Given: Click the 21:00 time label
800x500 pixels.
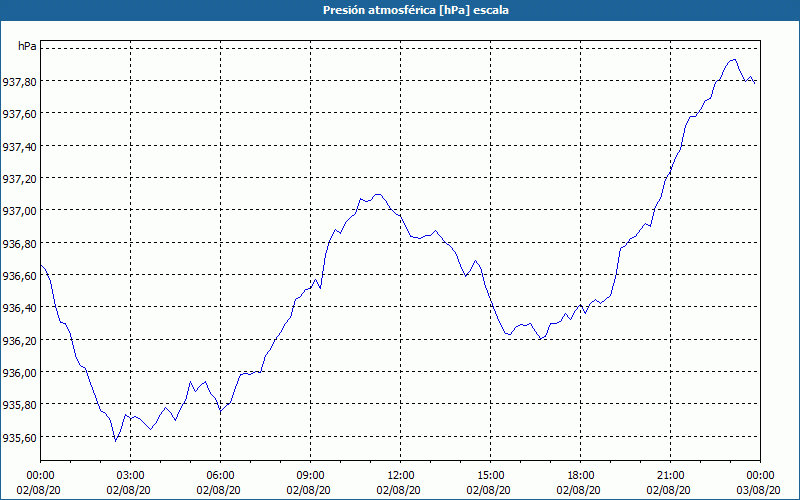Looking at the screenshot, I should 670,475.
